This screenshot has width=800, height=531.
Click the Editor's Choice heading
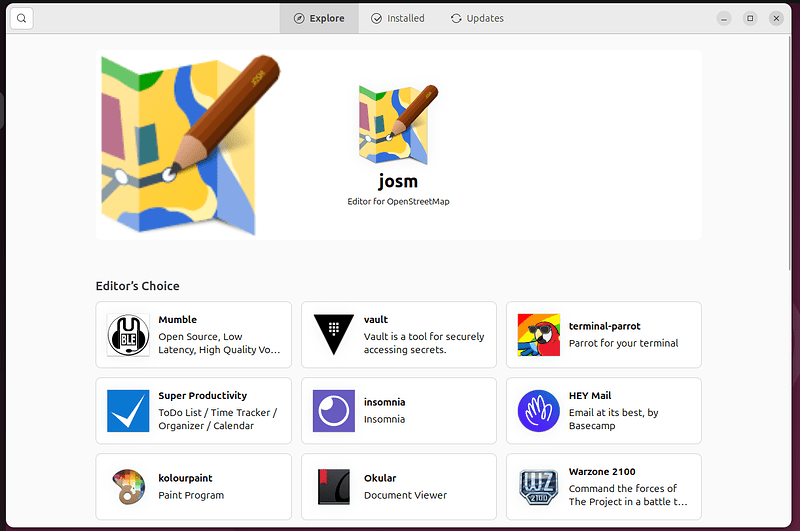click(x=138, y=286)
